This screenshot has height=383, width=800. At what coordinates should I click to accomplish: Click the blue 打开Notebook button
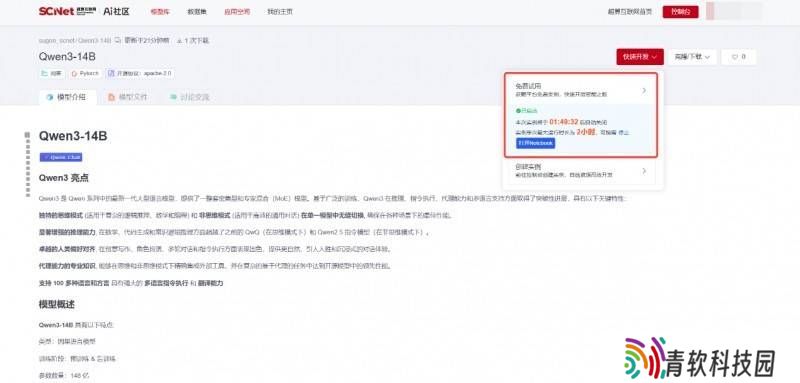coord(535,143)
